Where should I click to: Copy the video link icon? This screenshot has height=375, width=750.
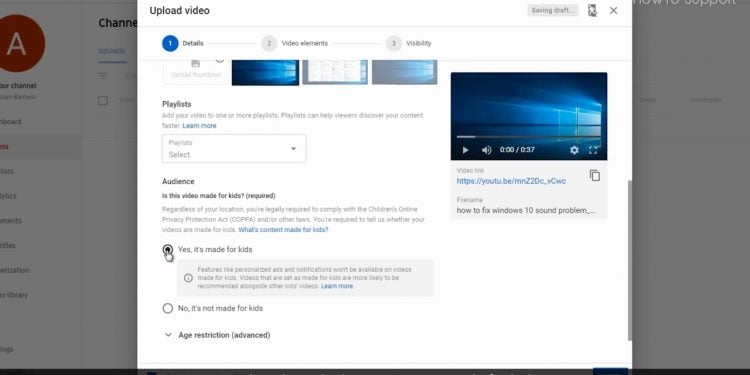coord(595,176)
